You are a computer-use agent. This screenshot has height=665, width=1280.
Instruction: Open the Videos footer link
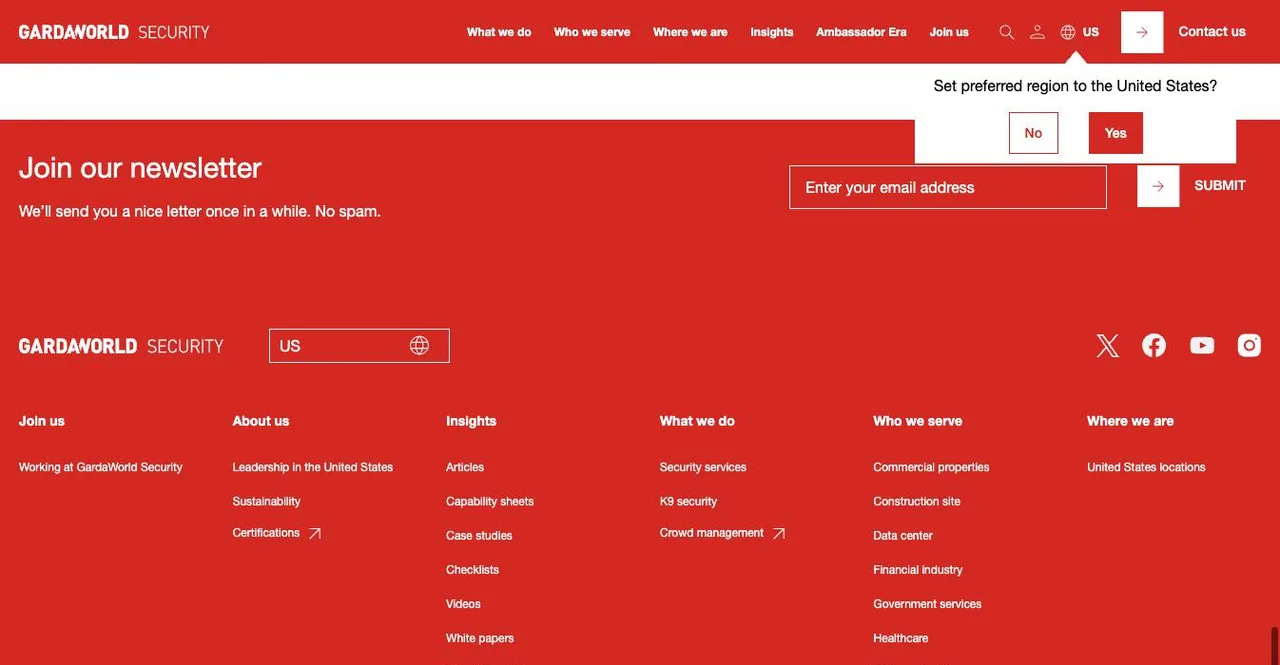[463, 603]
